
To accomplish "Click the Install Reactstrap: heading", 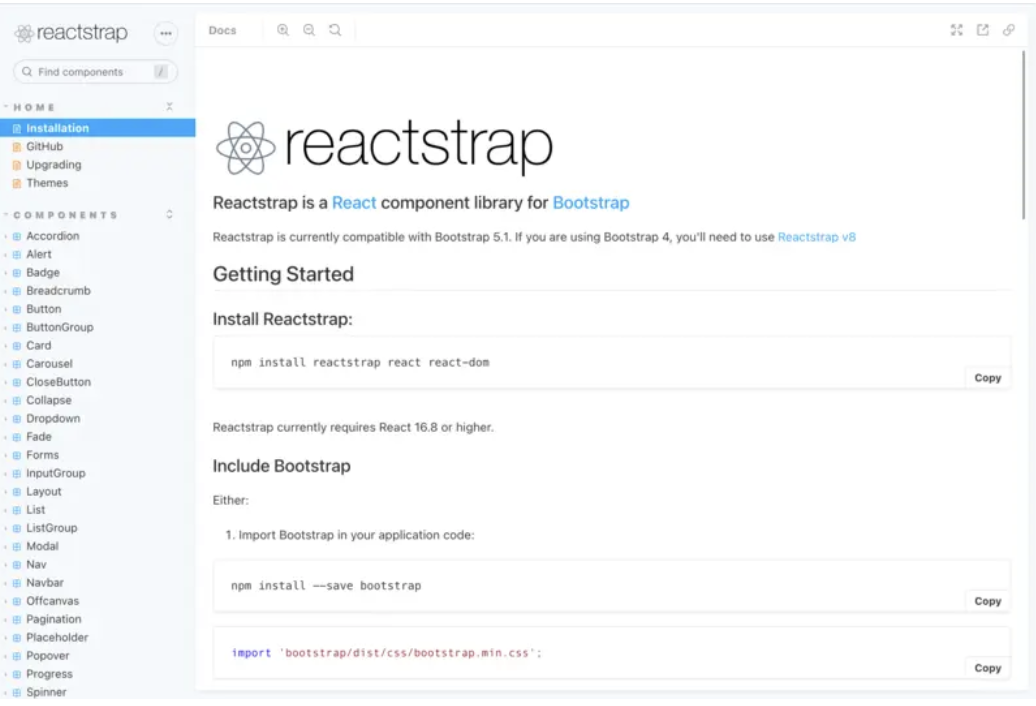I will click(283, 319).
